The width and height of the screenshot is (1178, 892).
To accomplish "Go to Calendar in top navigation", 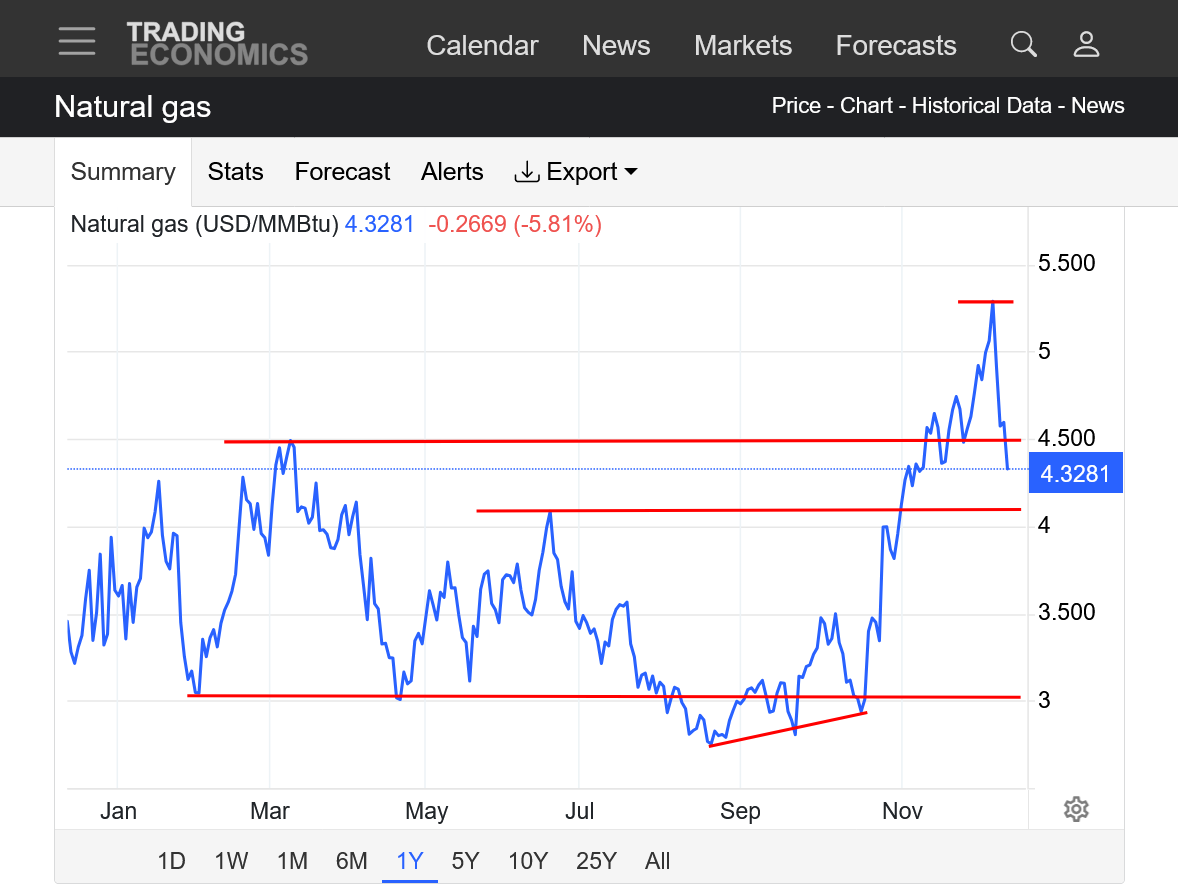I will 482,46.
